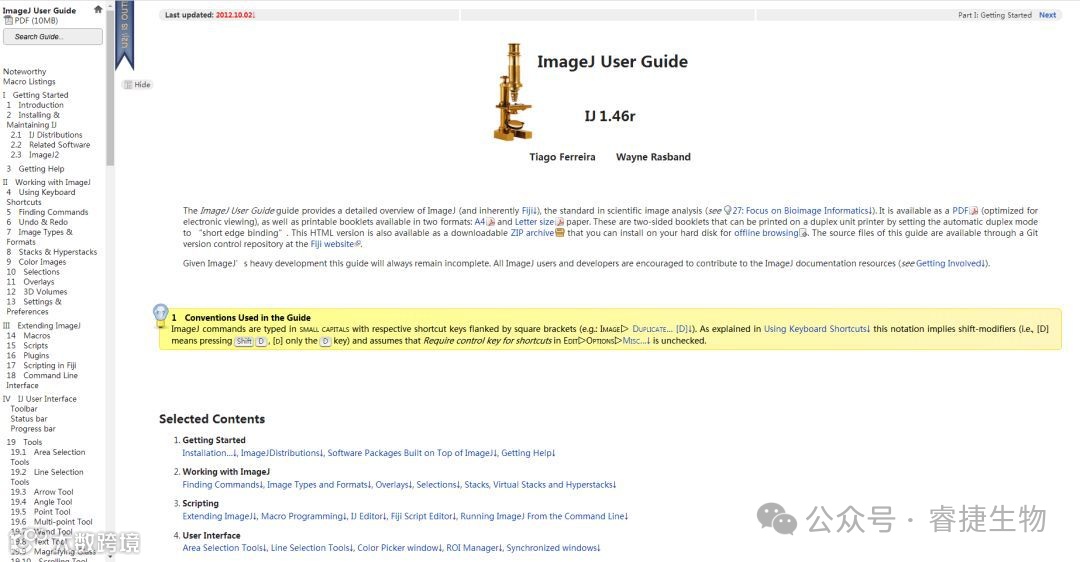Follow the Fiji link in the intro paragraph
Viewport: 1080px width, 562px height.
pyautogui.click(x=530, y=211)
